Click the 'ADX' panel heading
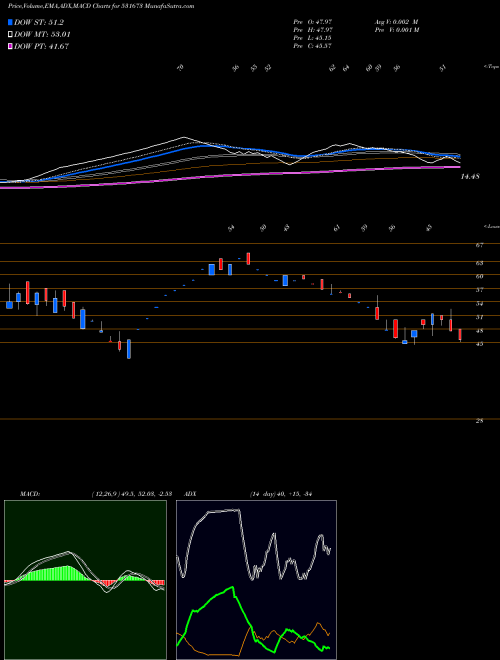500x660 pixels. coord(191,494)
